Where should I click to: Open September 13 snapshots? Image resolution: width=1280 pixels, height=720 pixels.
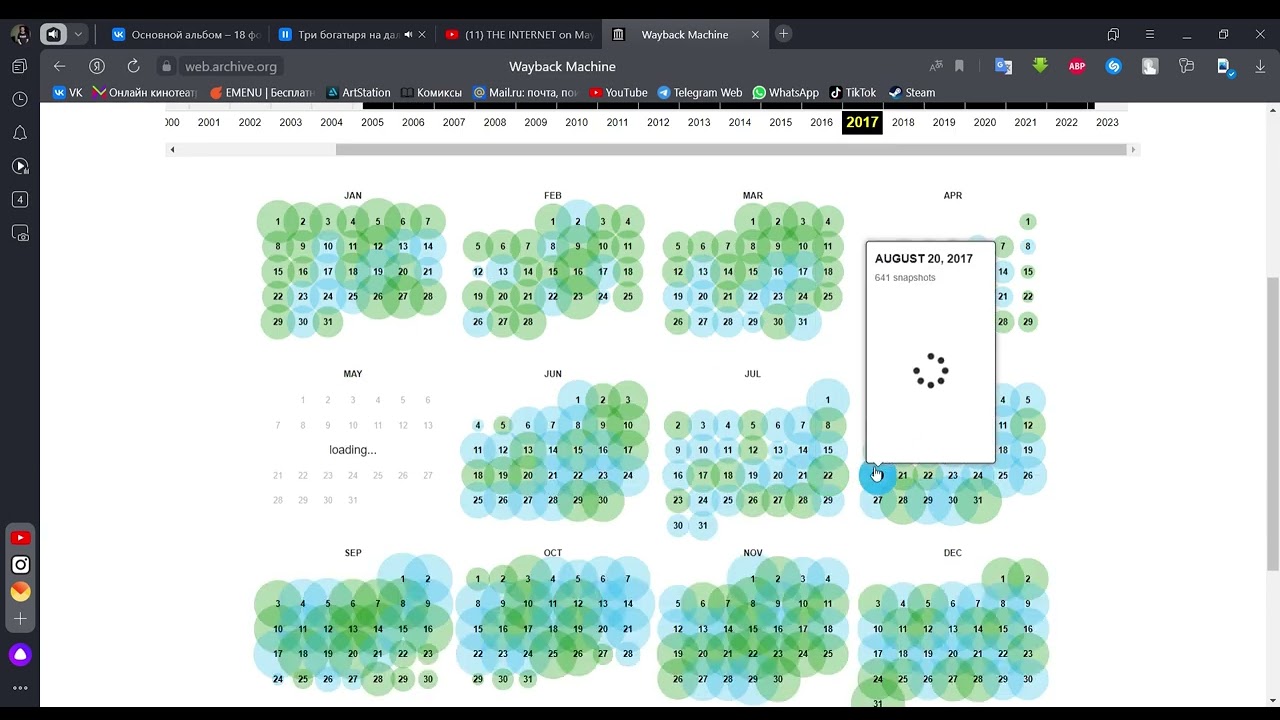[x=353, y=630]
